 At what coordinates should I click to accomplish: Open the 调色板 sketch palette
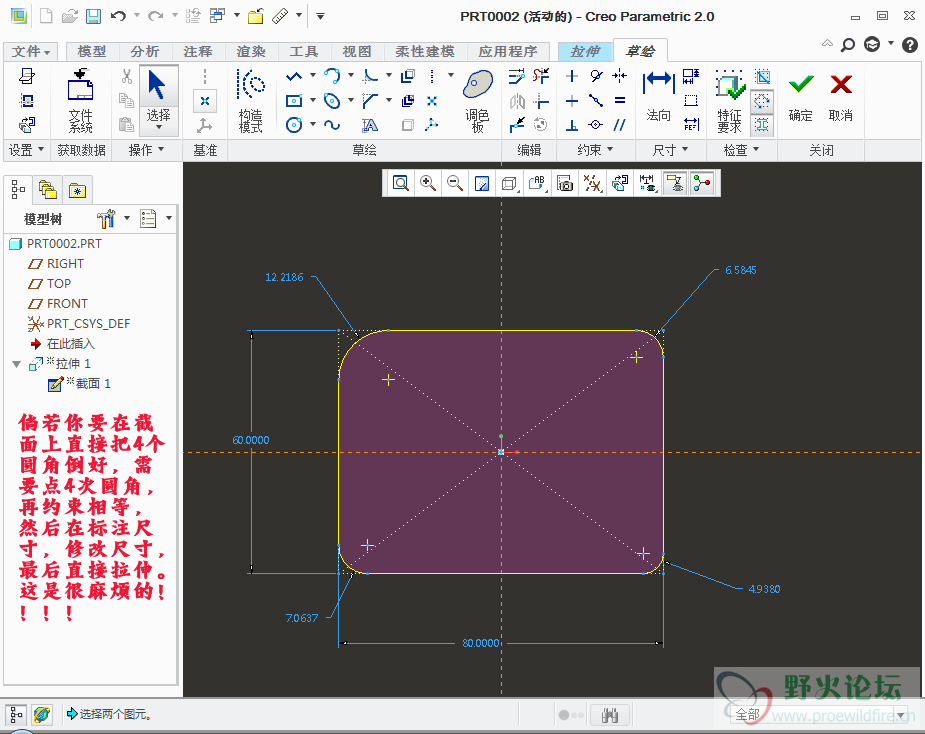click(x=478, y=101)
